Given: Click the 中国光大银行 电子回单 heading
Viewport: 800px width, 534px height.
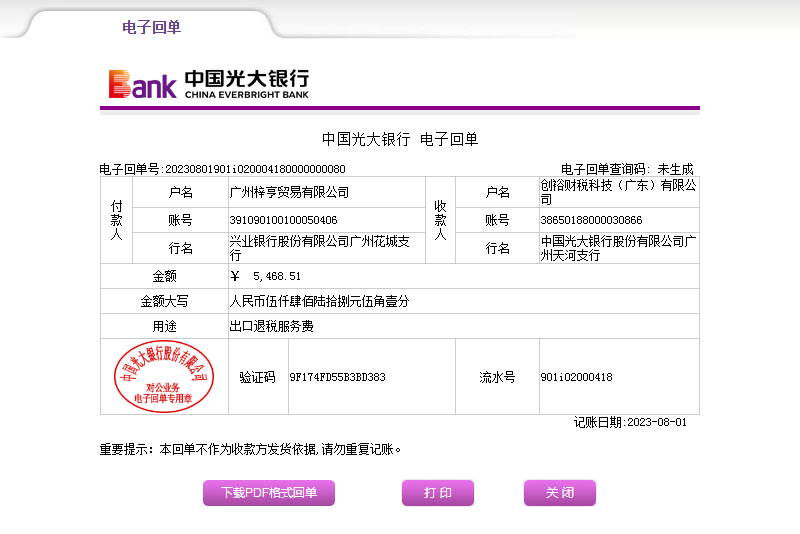Looking at the screenshot, I should 400,139.
